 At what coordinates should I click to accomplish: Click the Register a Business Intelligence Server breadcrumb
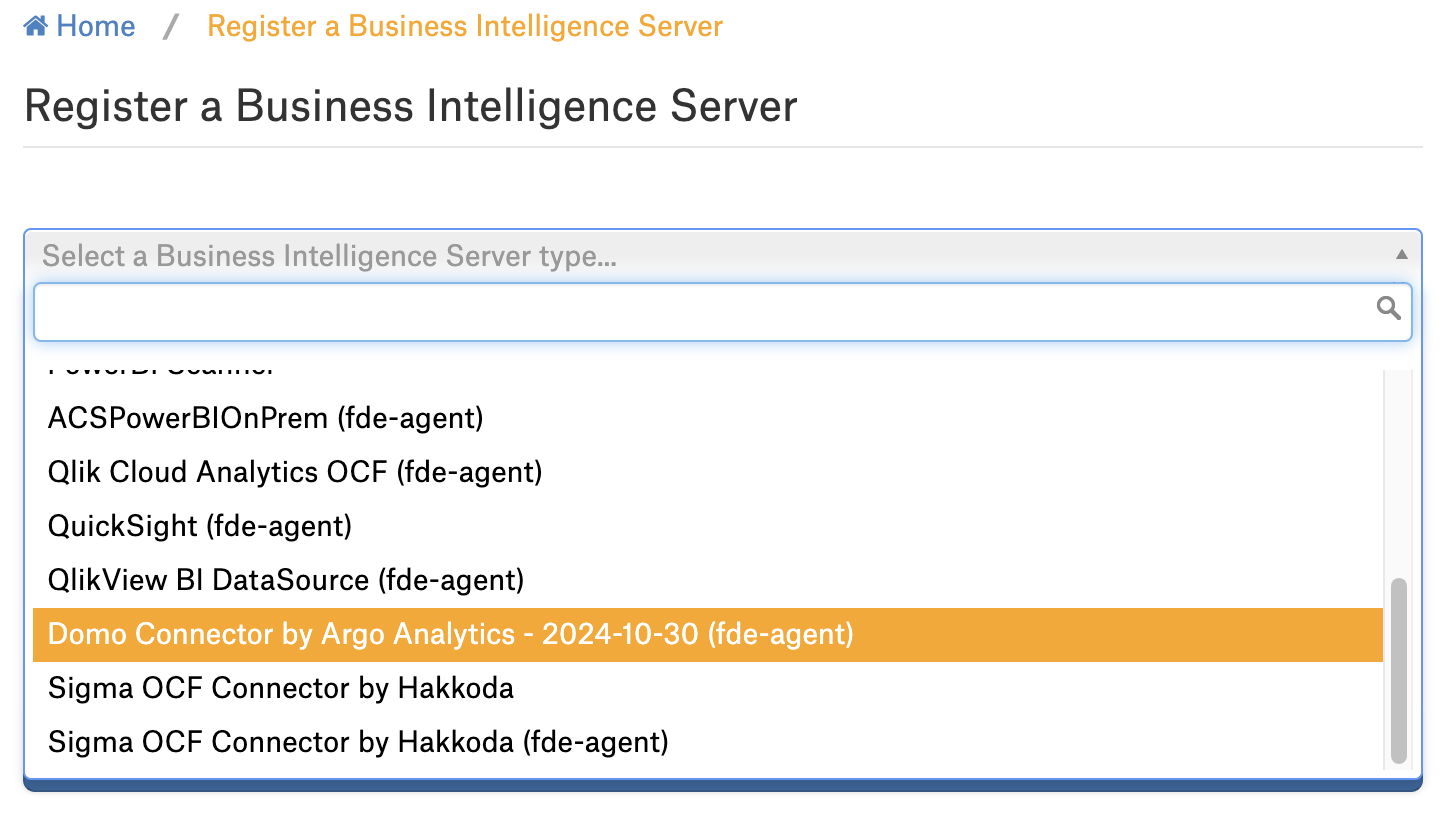click(x=465, y=26)
